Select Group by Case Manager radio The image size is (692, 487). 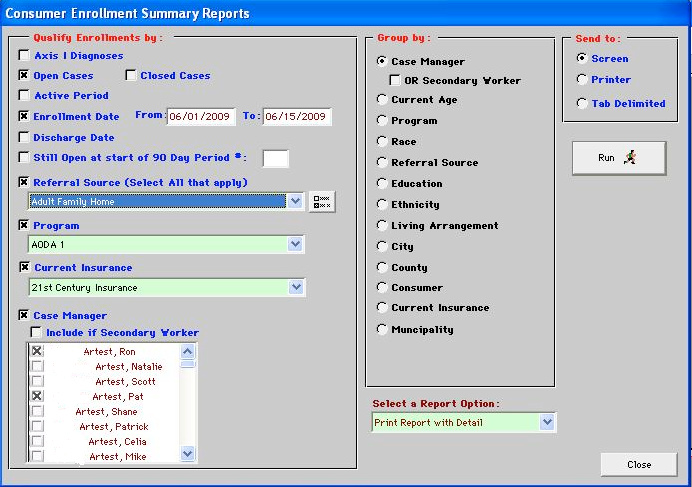coord(382,61)
